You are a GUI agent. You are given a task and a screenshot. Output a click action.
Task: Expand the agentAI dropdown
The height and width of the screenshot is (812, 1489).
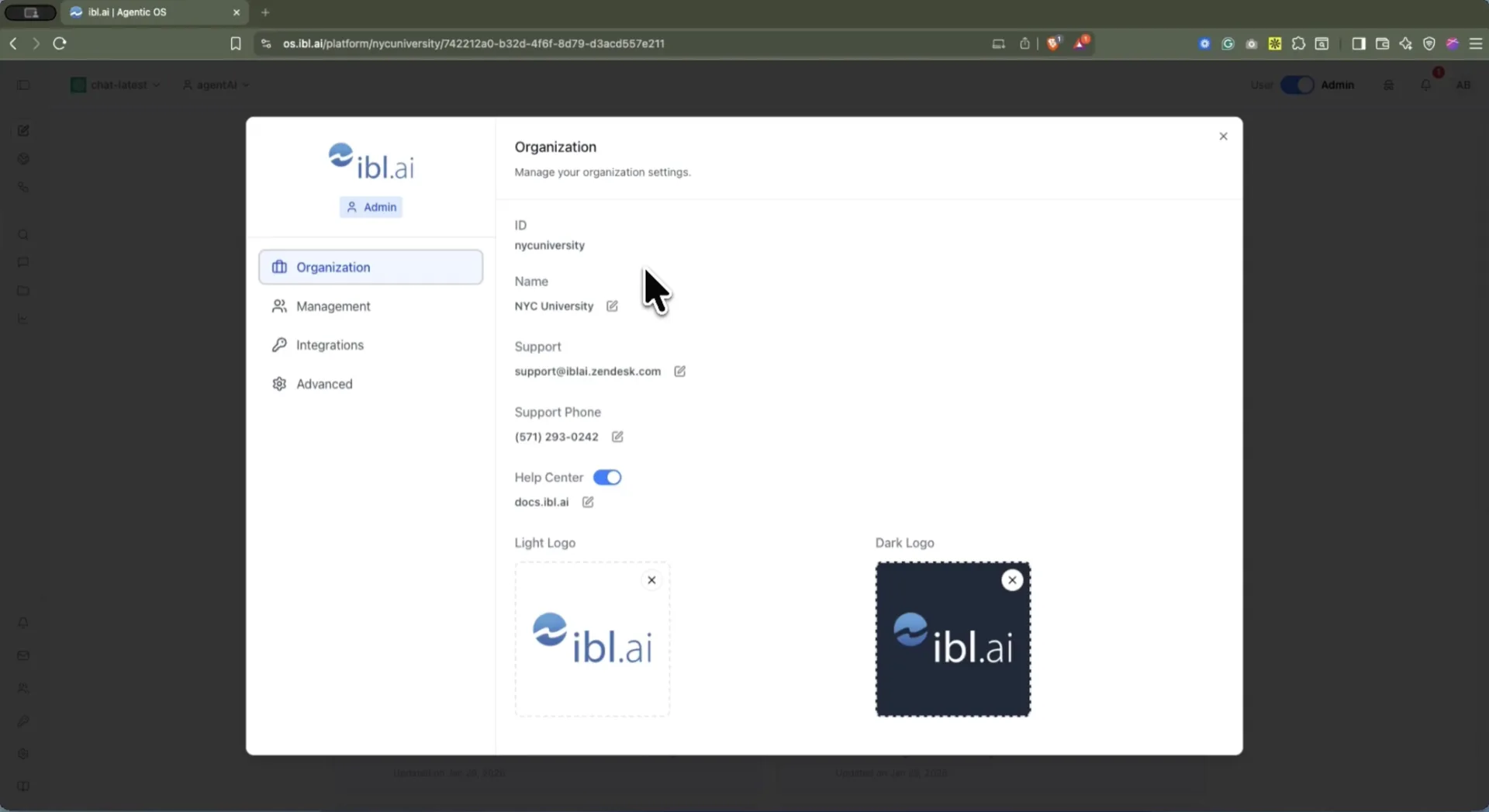click(216, 85)
